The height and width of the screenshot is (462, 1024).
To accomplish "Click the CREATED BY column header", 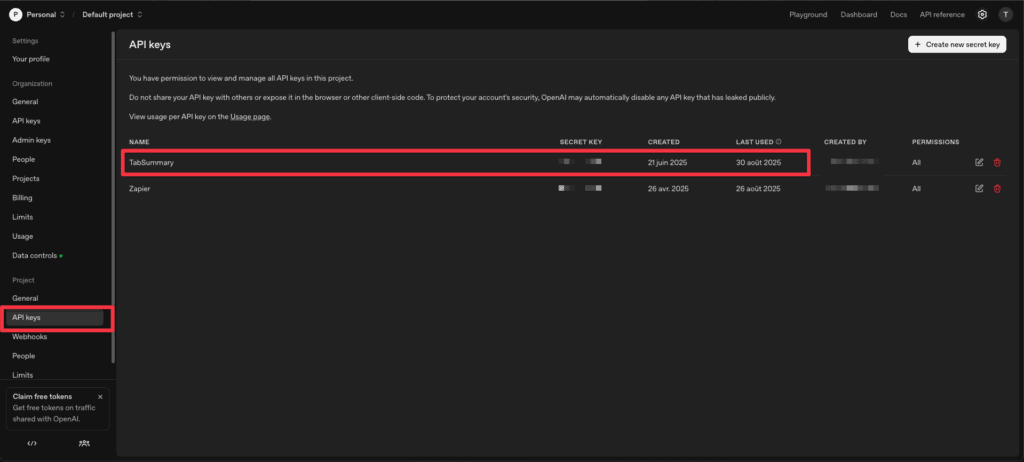I will click(845, 141).
